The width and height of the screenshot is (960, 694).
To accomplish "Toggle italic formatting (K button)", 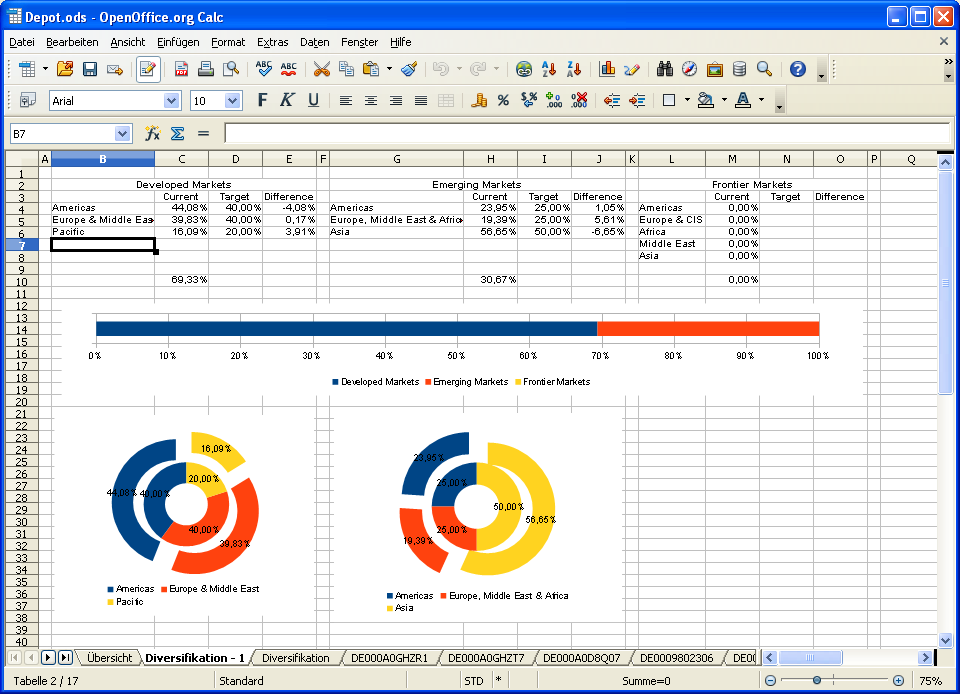I will 287,100.
